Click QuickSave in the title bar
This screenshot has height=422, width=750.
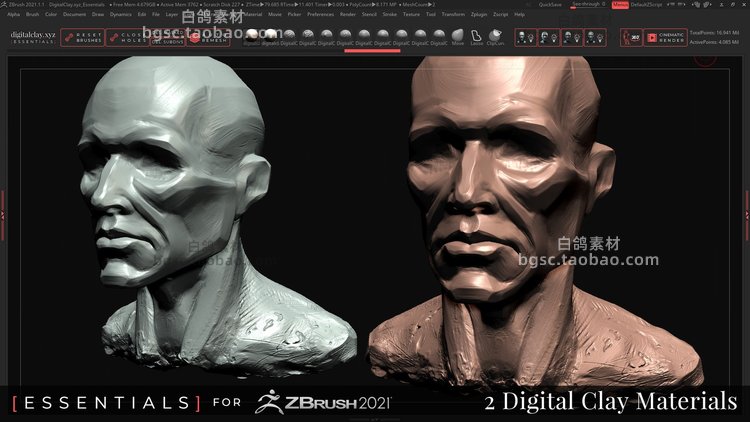click(550, 5)
